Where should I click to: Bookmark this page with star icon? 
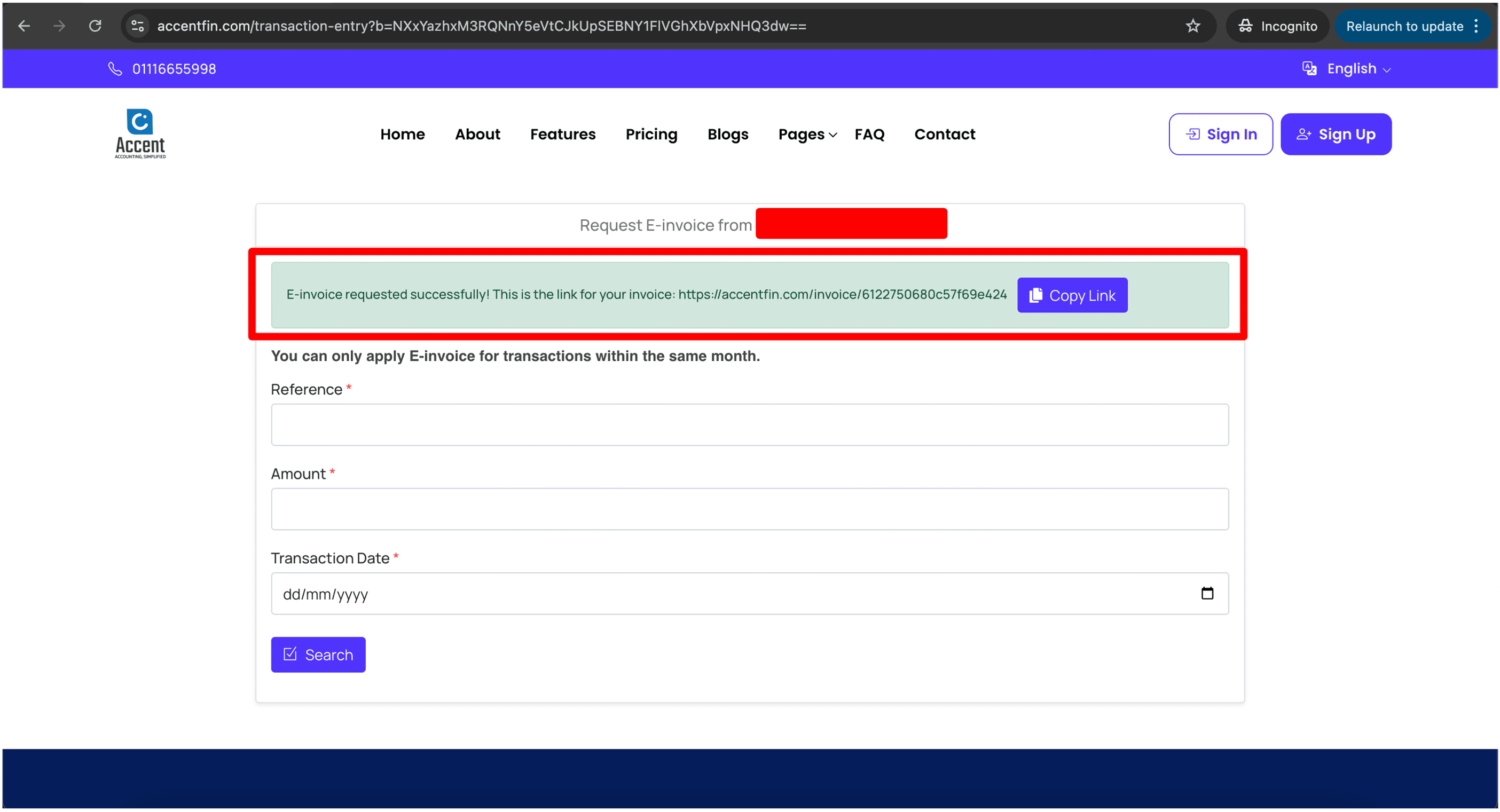[1193, 26]
